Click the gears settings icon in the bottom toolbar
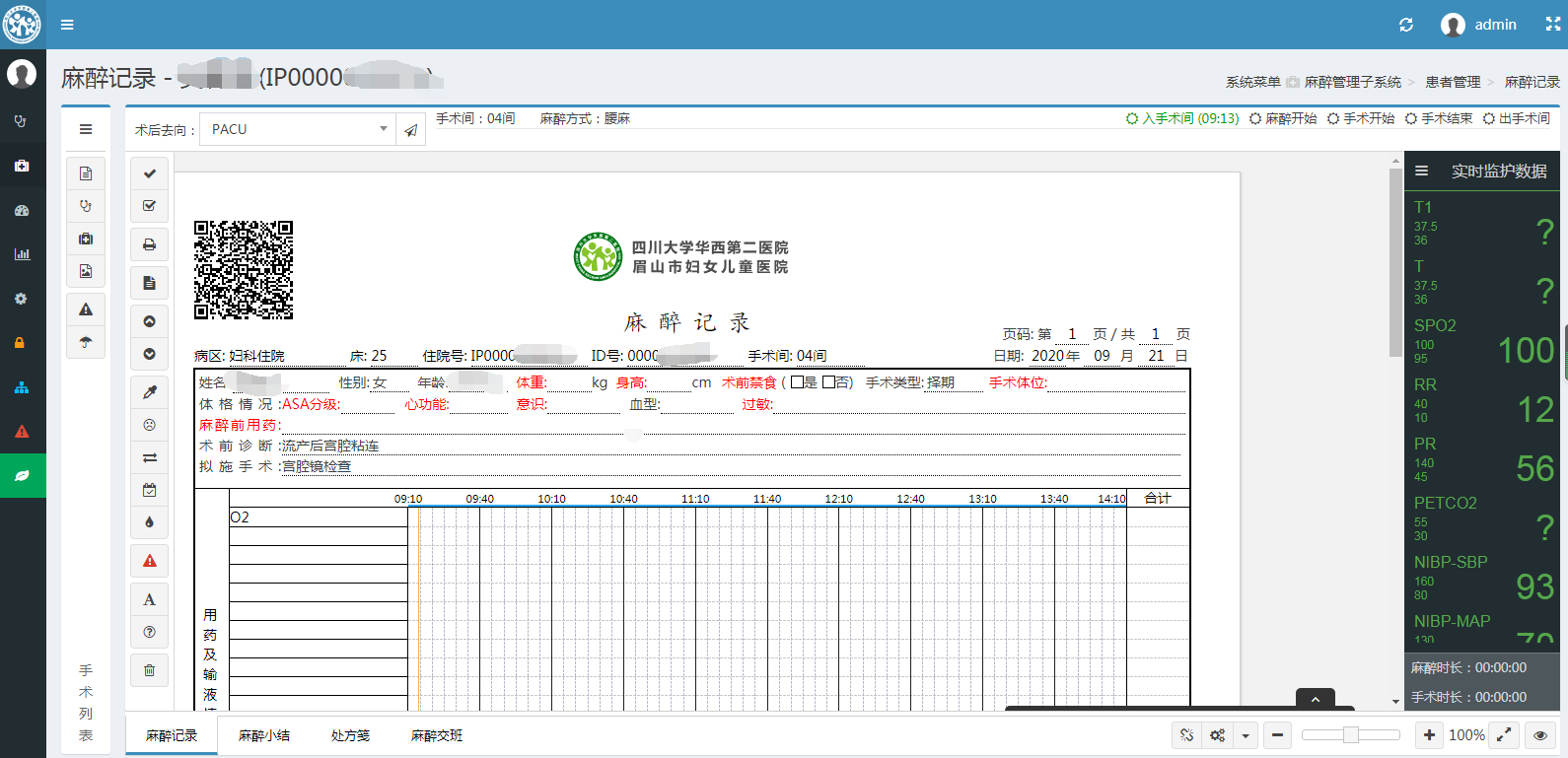This screenshot has width=1568, height=758. (x=1218, y=735)
